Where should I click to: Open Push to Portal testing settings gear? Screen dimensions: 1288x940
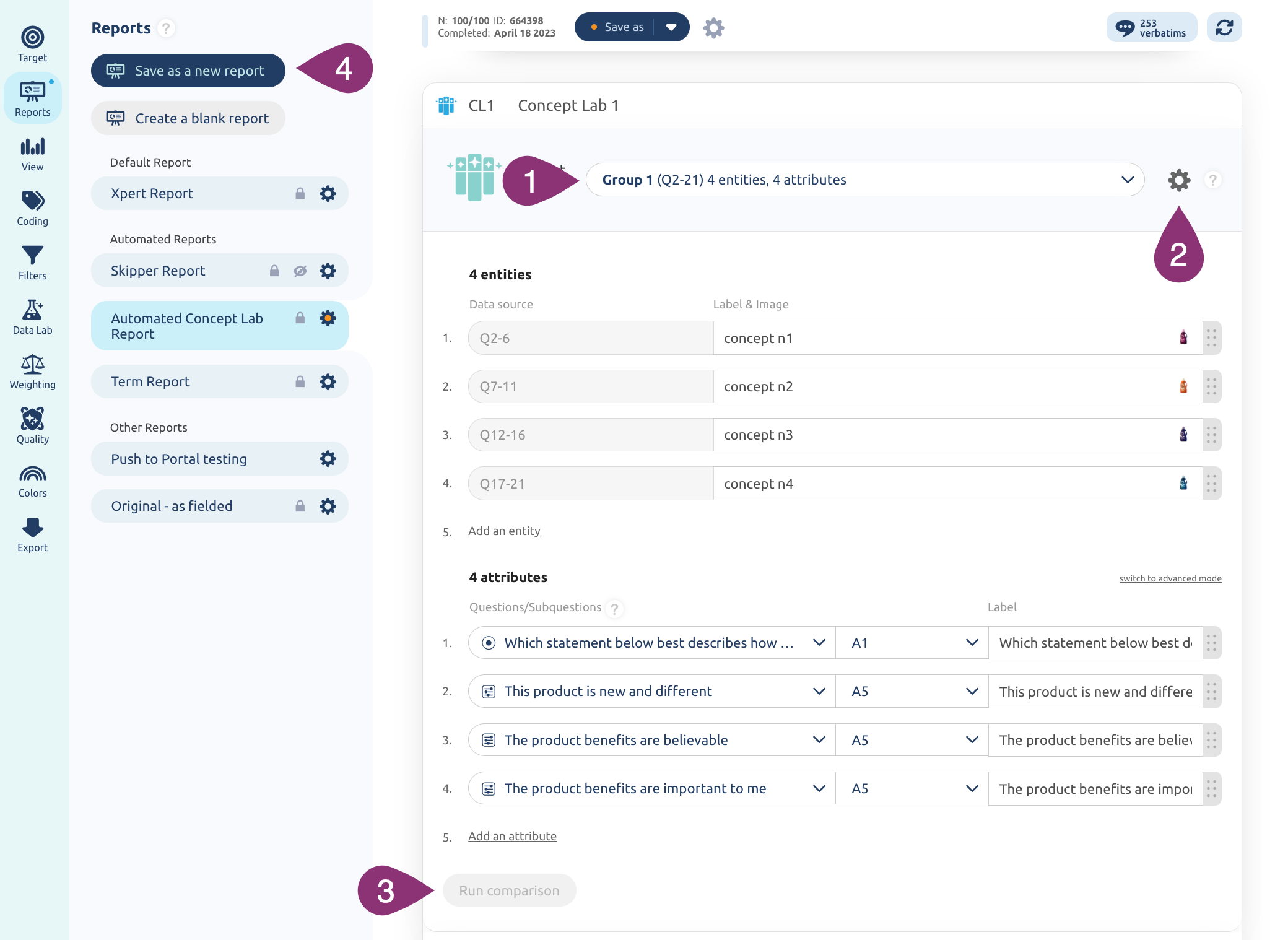point(328,458)
